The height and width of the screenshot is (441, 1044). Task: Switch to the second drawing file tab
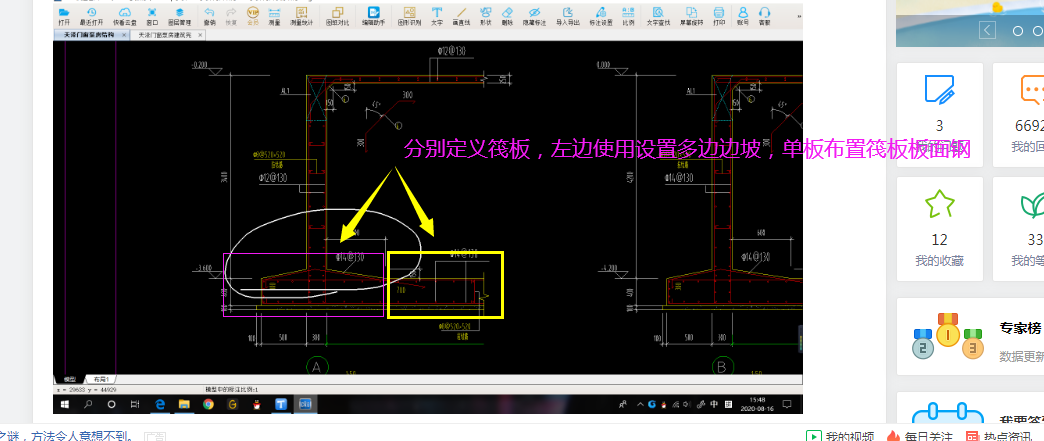click(x=166, y=35)
